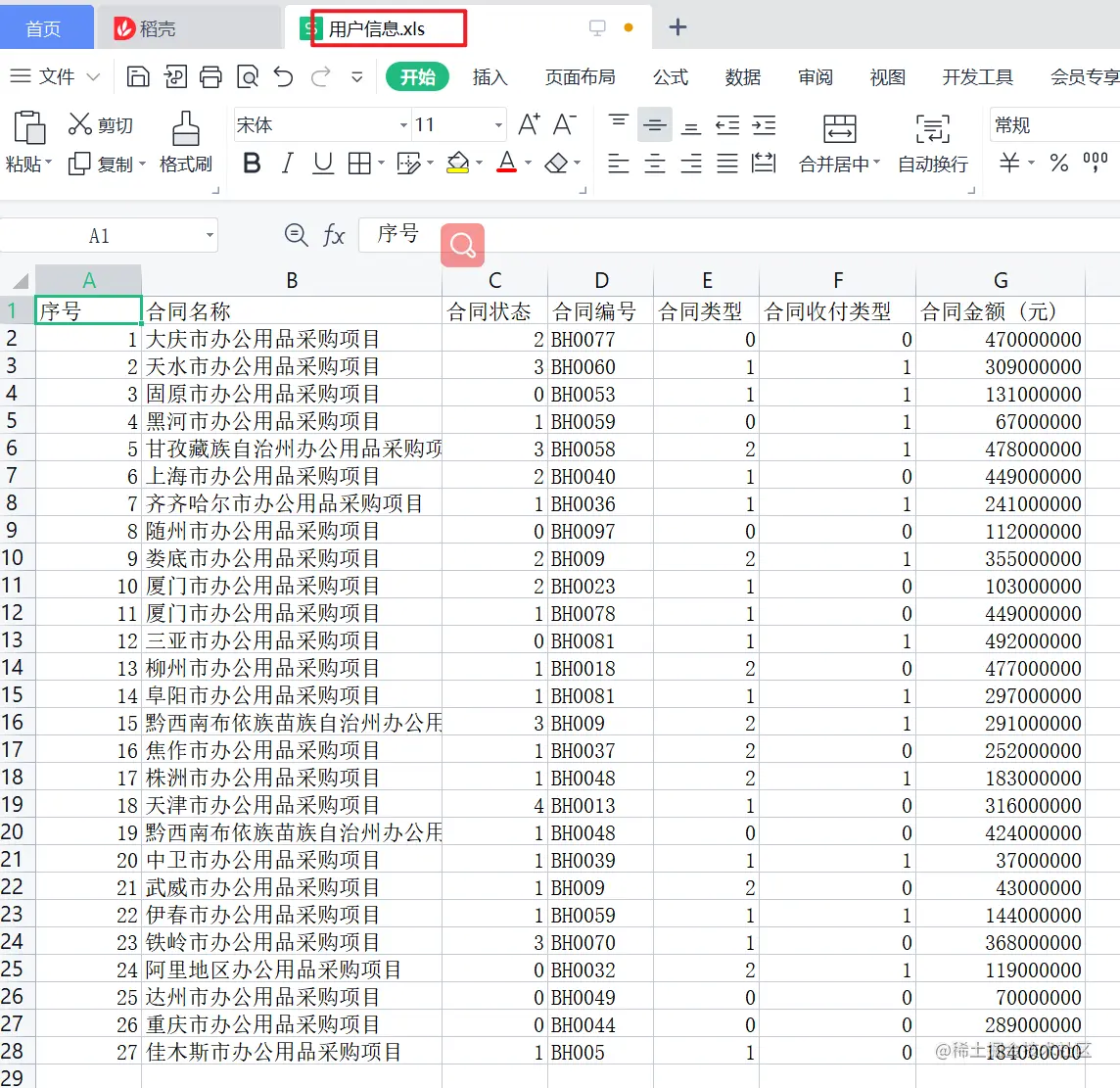Open the 数据 ribbon tab
The height and width of the screenshot is (1088, 1120).
(743, 76)
